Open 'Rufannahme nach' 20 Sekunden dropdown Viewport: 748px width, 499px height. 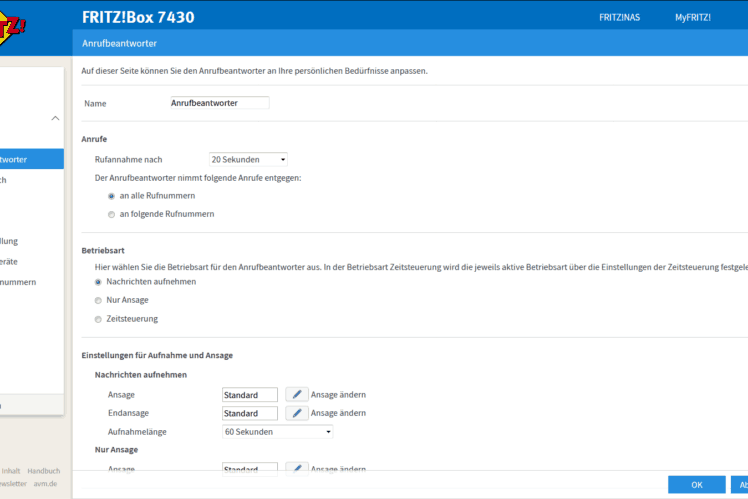coord(248,159)
